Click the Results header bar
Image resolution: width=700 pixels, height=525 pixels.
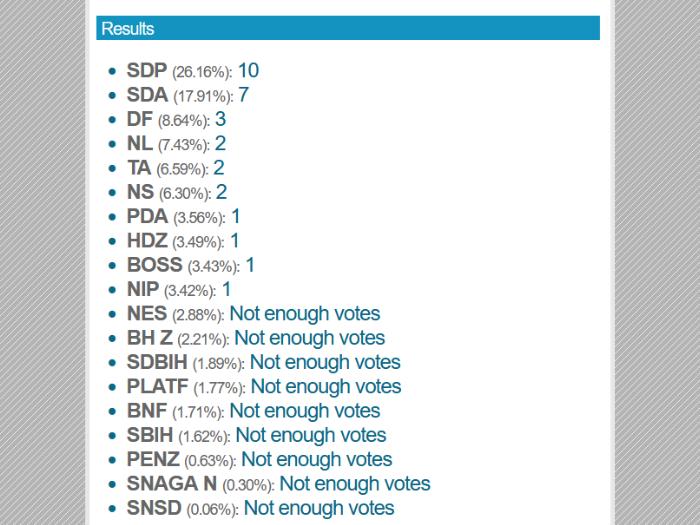pos(348,28)
